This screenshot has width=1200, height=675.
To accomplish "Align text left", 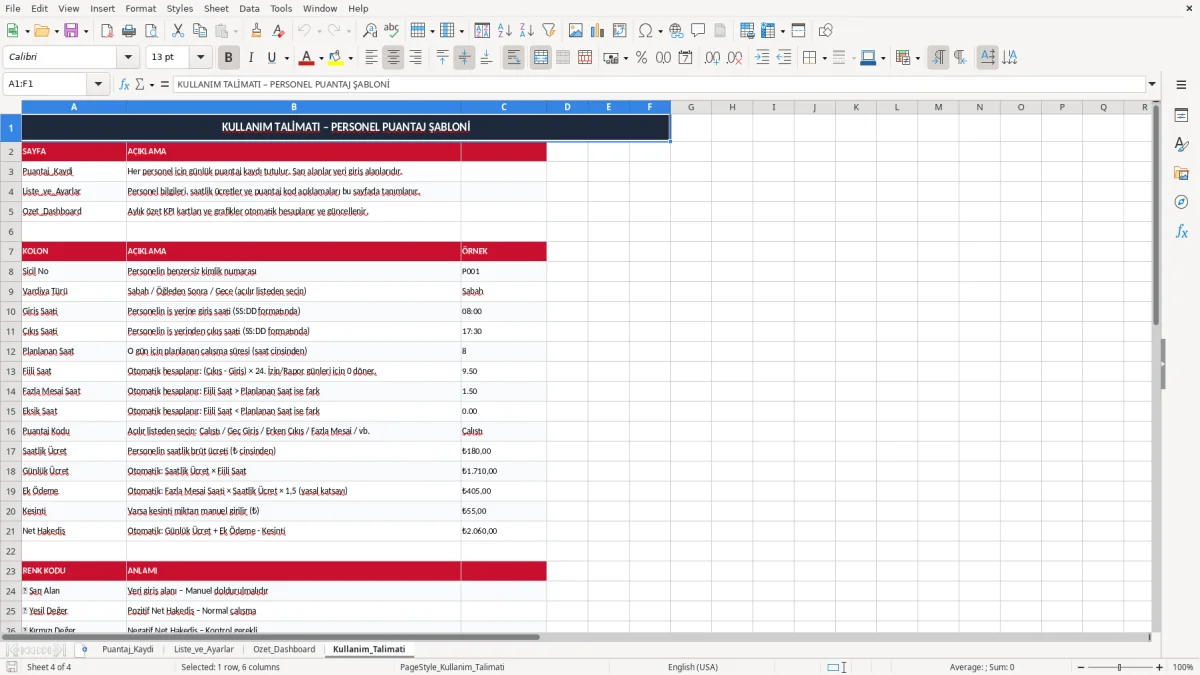I will [371, 58].
